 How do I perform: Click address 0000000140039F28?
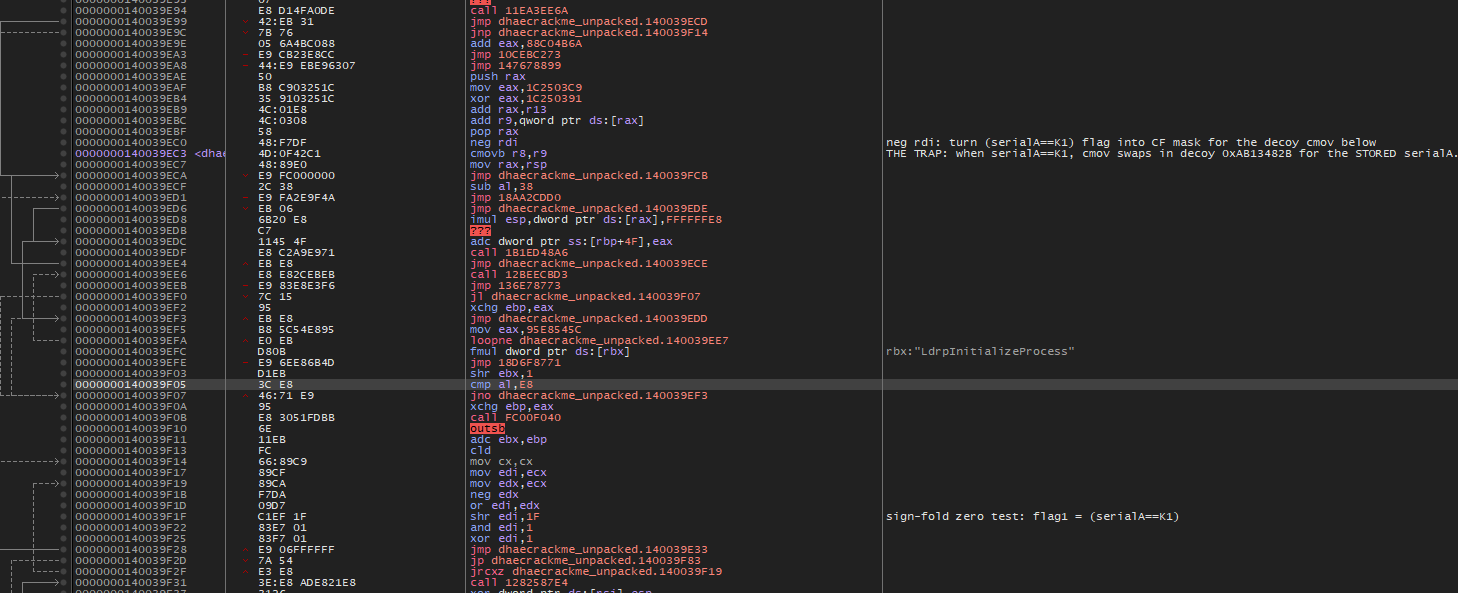(x=131, y=549)
